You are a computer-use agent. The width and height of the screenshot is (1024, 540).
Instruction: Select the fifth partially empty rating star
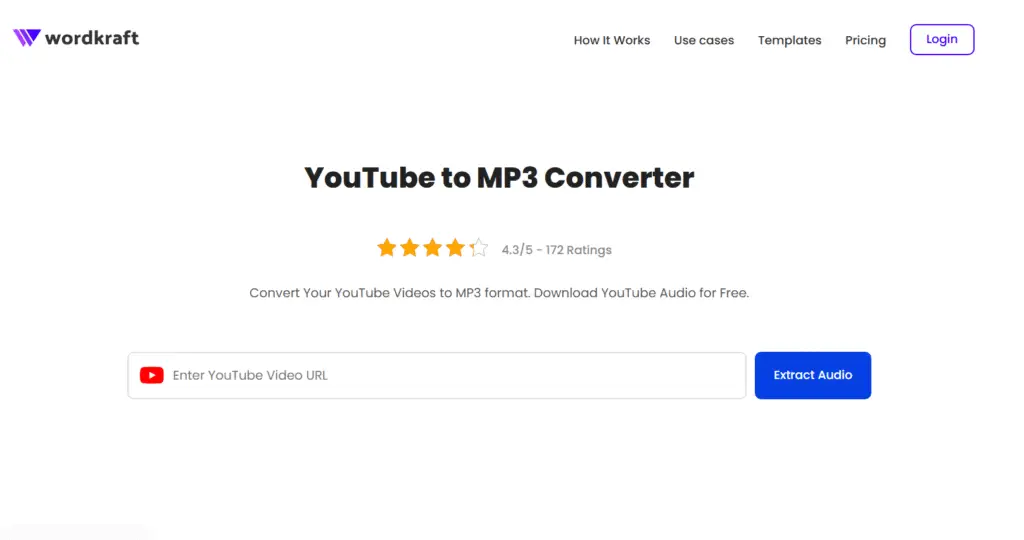[479, 248]
